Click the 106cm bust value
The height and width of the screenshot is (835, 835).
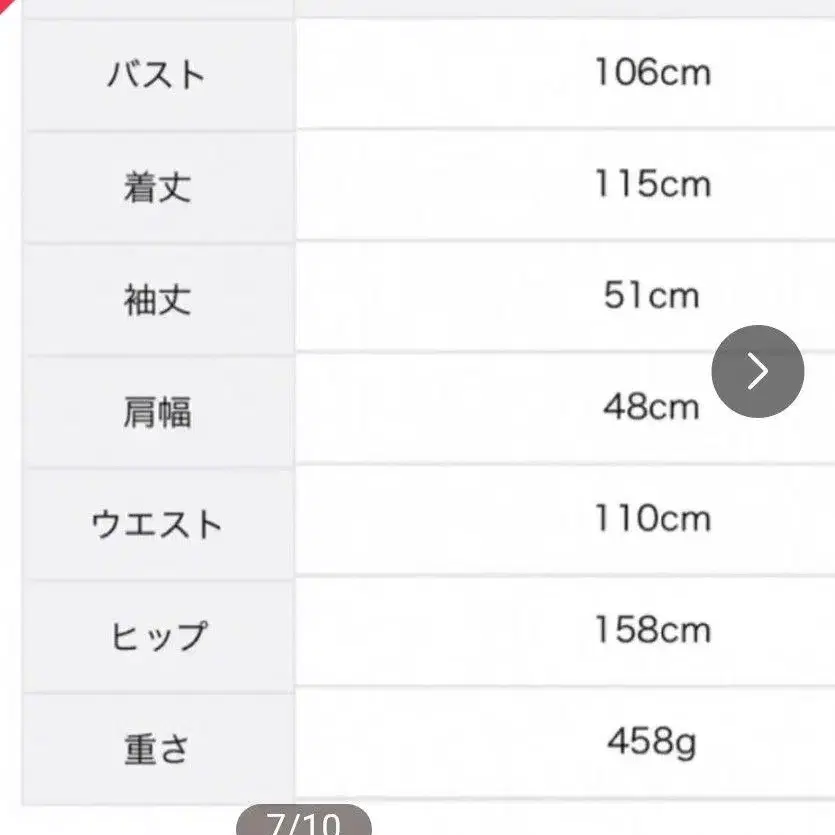652,73
